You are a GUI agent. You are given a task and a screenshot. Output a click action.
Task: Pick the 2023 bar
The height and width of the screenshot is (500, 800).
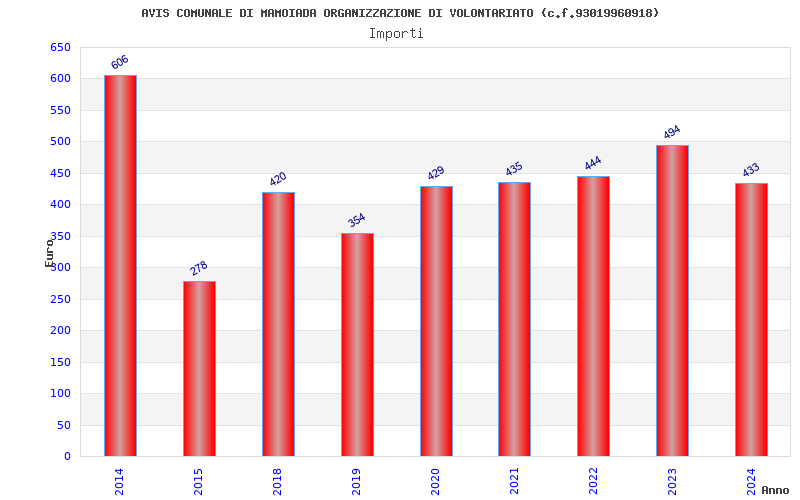coord(672,301)
